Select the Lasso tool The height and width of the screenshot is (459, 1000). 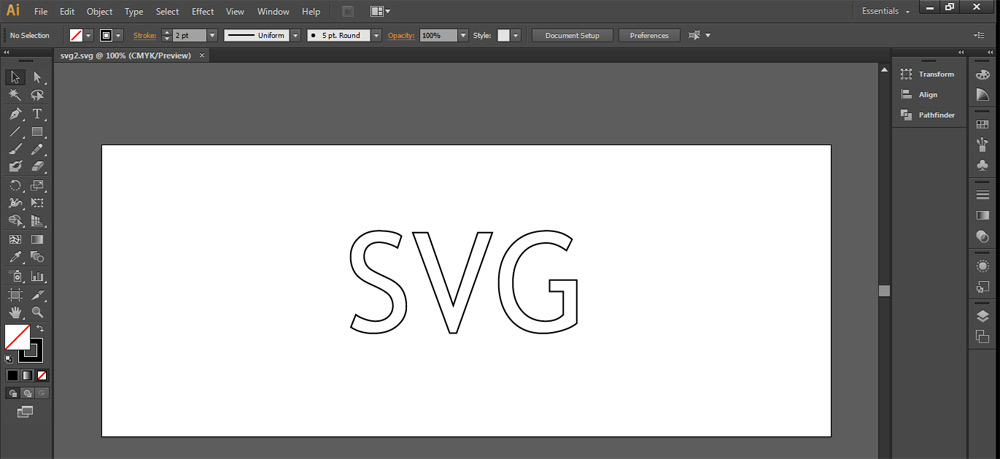[37, 96]
